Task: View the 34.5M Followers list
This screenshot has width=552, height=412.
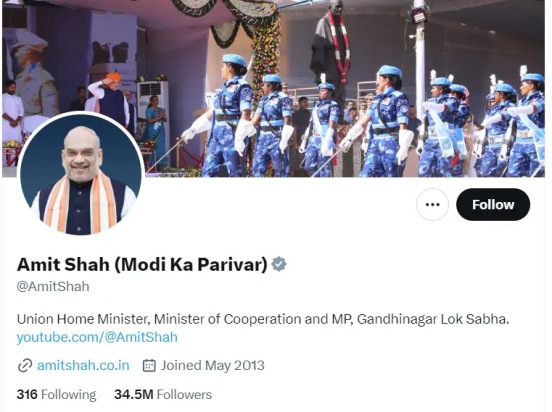Action: (163, 394)
